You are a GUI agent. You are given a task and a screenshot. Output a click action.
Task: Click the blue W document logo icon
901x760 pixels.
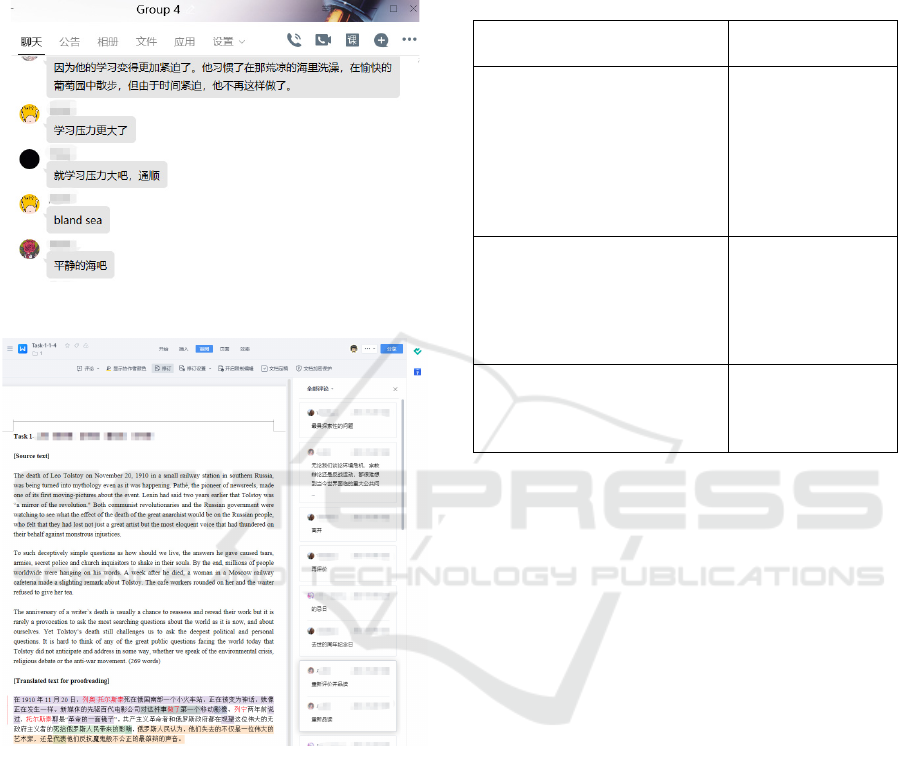23,349
